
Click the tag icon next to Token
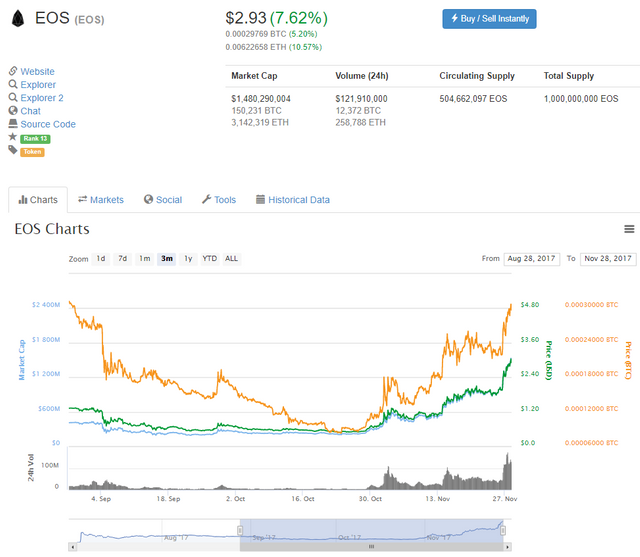(13, 150)
